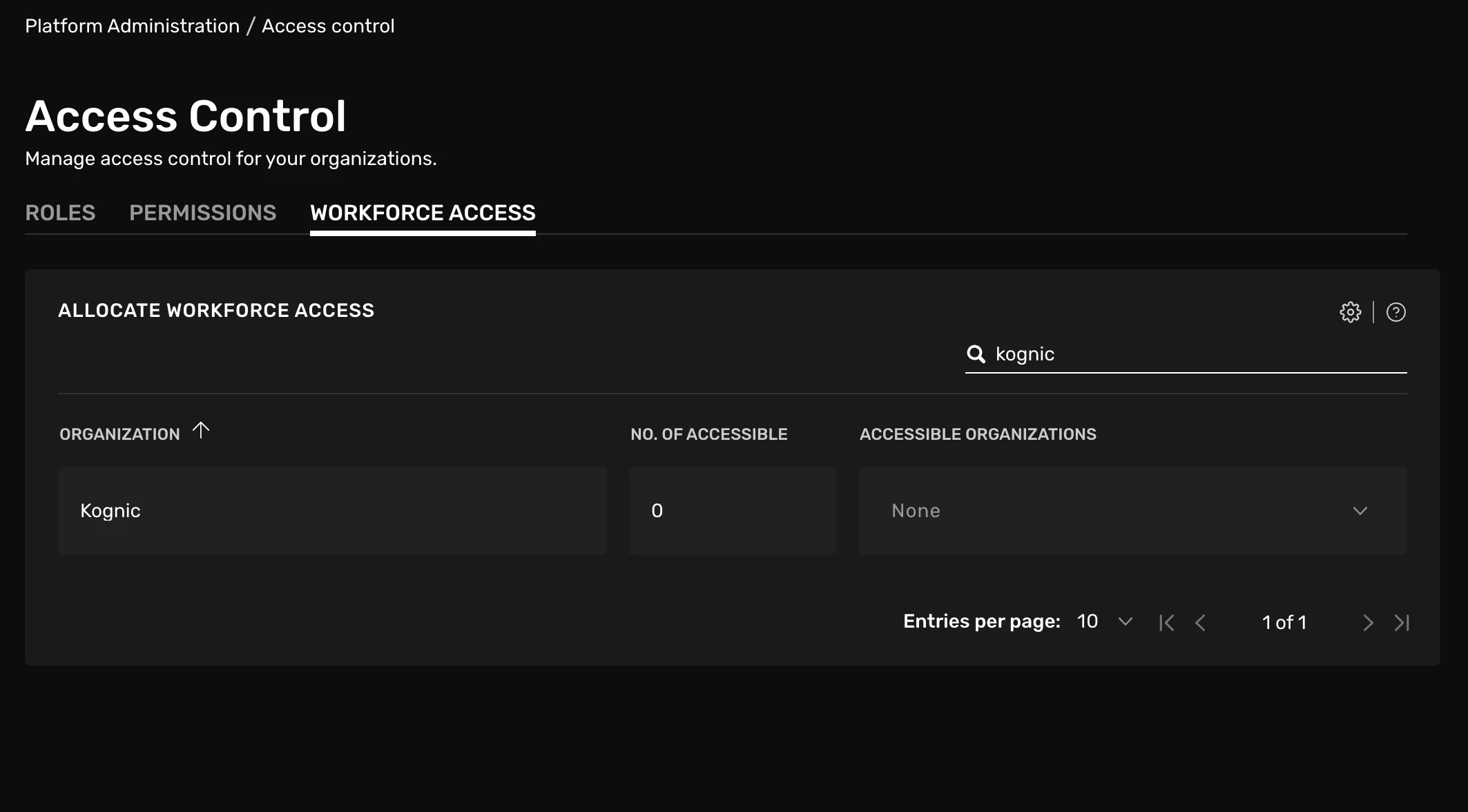Sort by Organization ascending arrow
The image size is (1468, 812).
click(x=201, y=431)
